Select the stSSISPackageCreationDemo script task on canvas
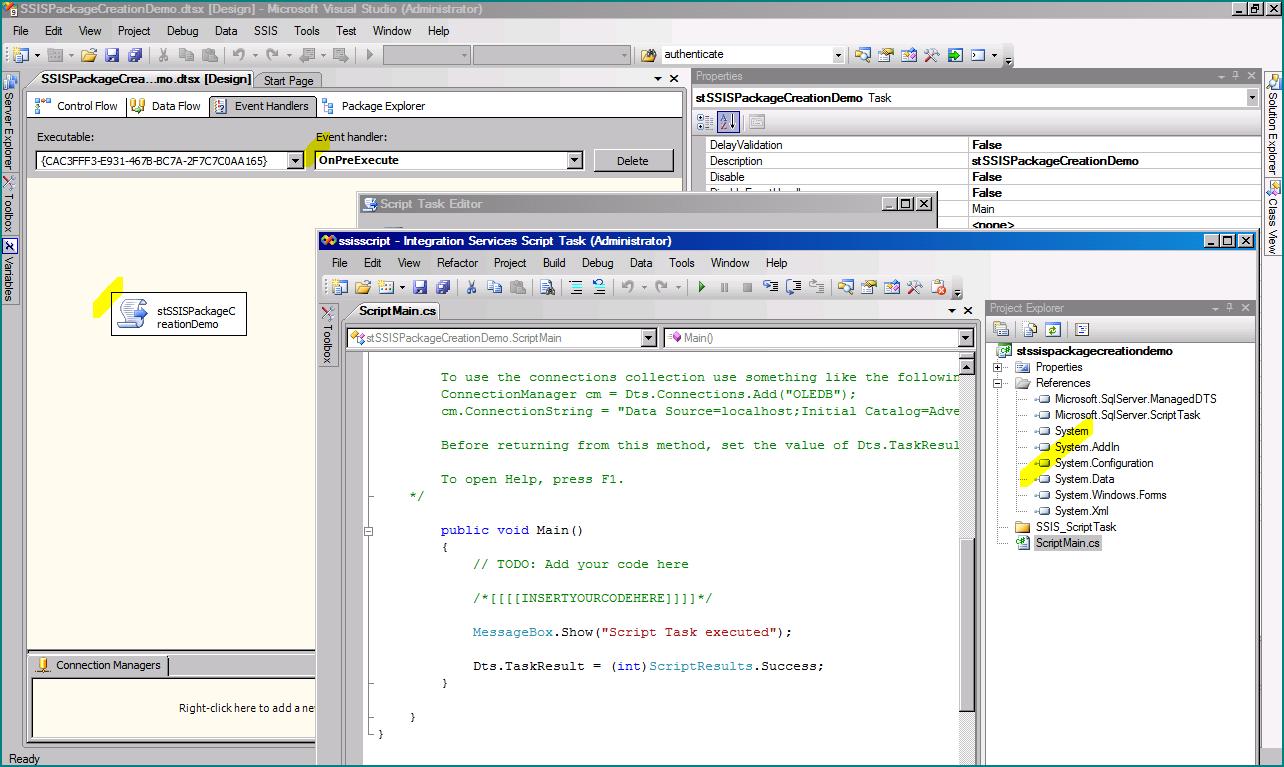The image size is (1284, 767). pyautogui.click(x=178, y=316)
